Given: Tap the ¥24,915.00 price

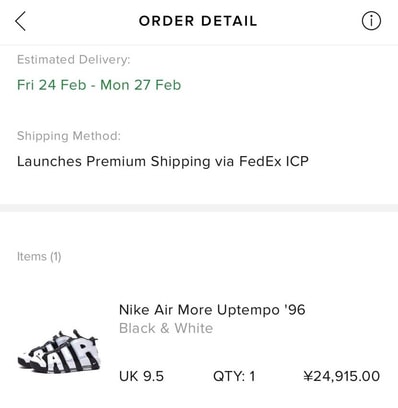Looking at the screenshot, I should (x=342, y=376).
